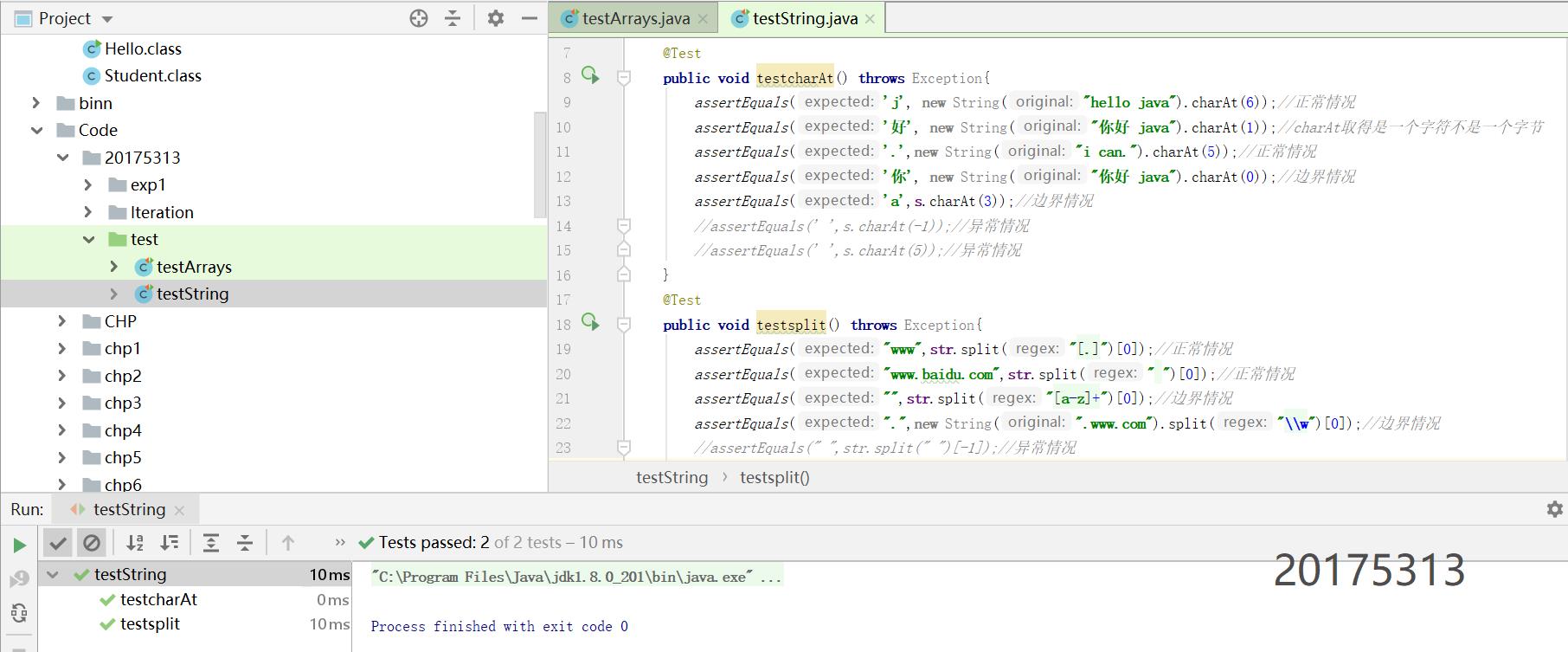Click the java.exe command line in console
Image resolution: width=1568 pixels, height=652 pixels.
click(x=576, y=577)
